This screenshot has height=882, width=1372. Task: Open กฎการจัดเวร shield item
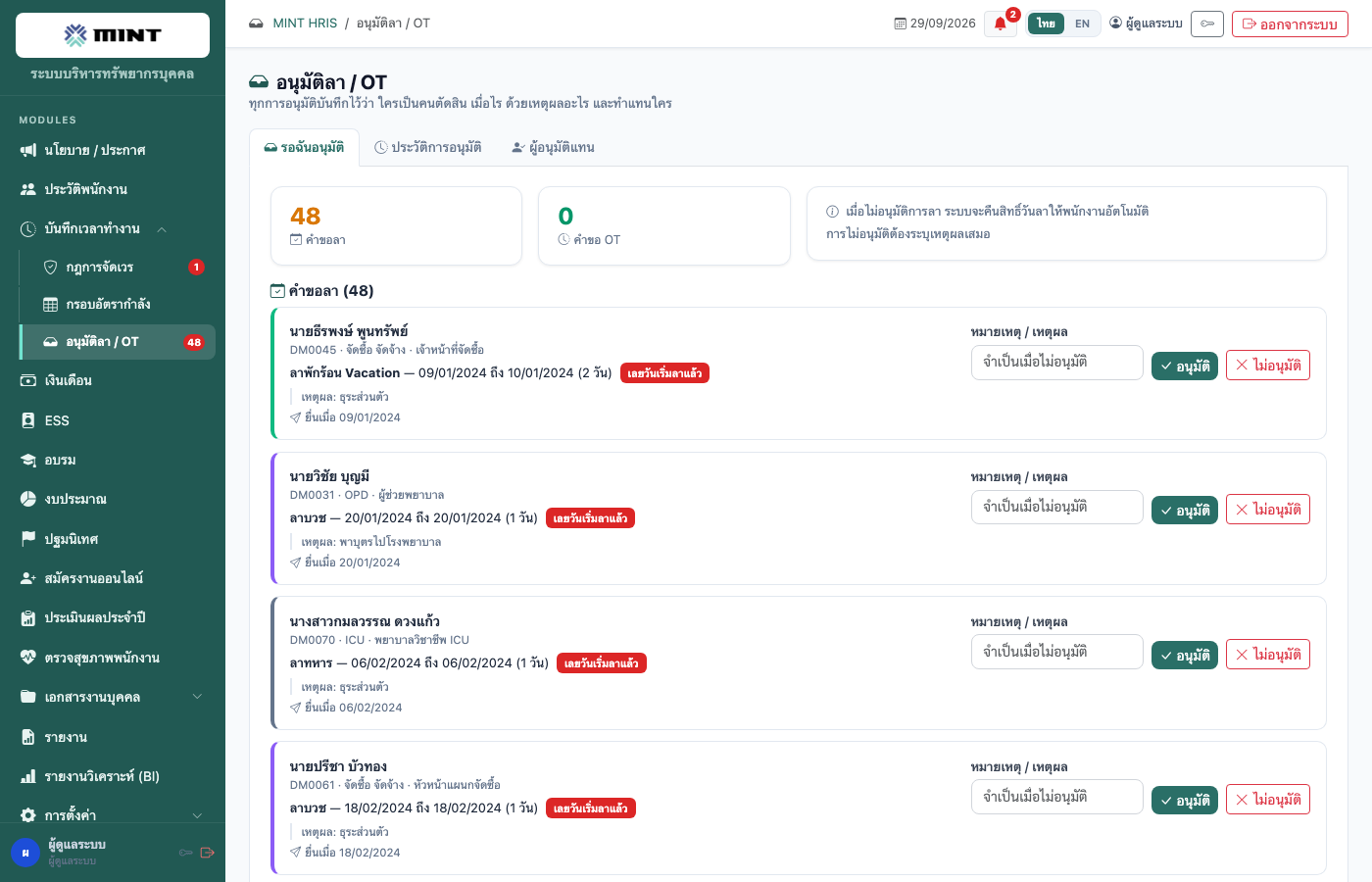coord(118,267)
